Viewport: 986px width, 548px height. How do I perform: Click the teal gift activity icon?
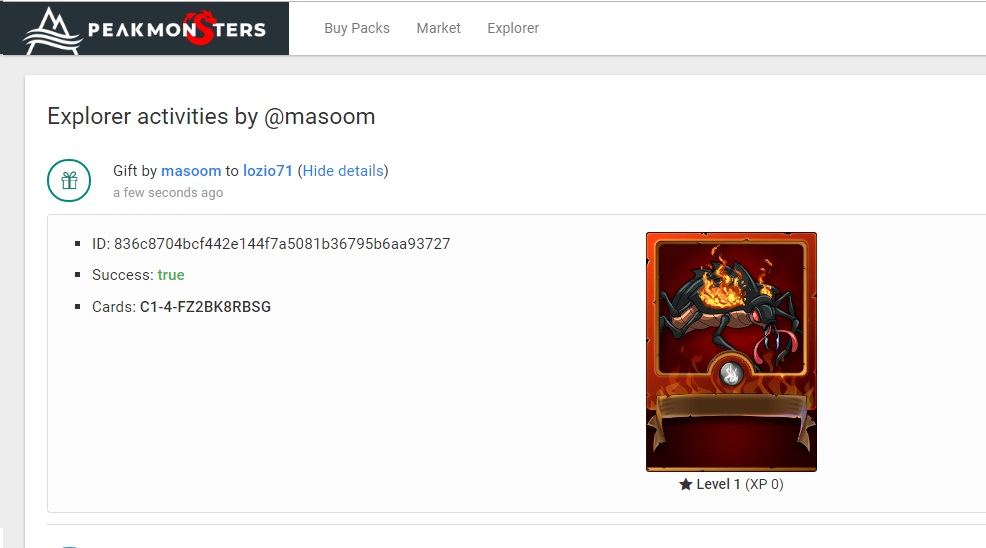[x=69, y=181]
